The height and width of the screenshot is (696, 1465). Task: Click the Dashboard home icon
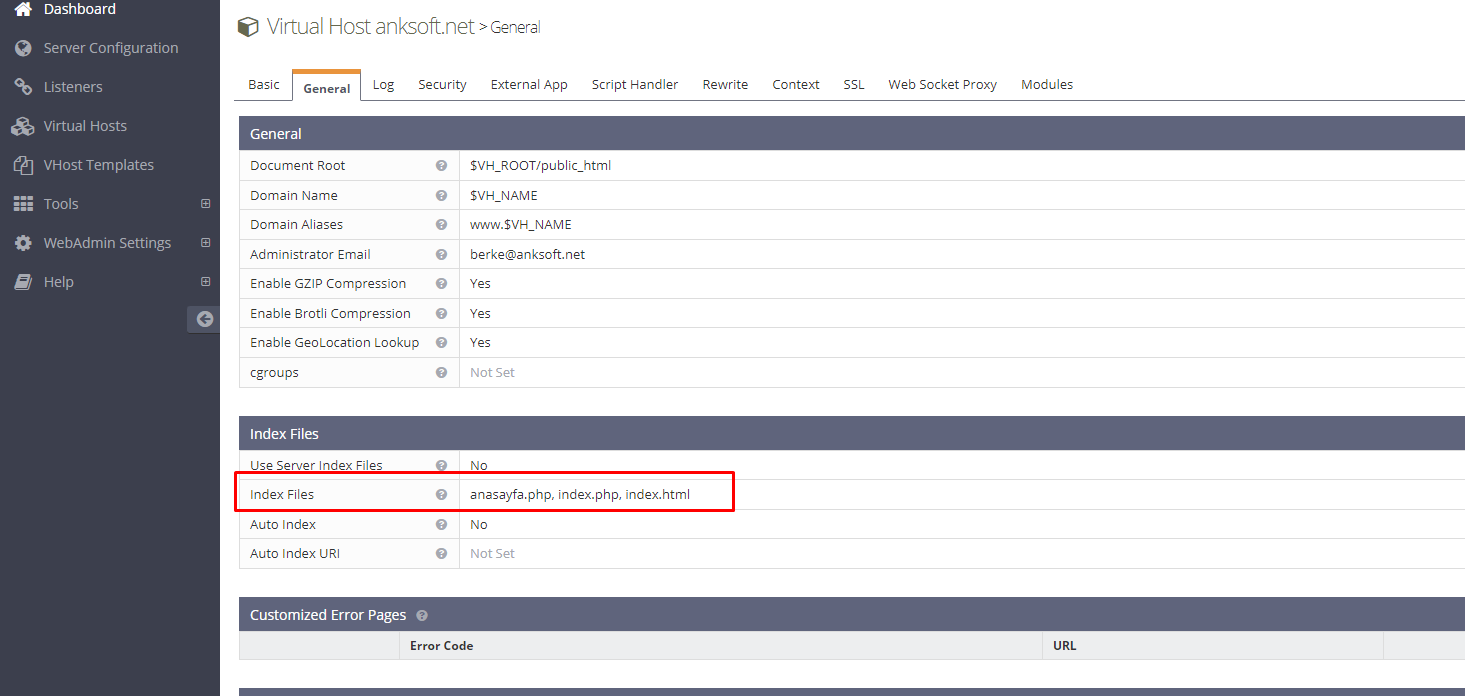click(23, 9)
